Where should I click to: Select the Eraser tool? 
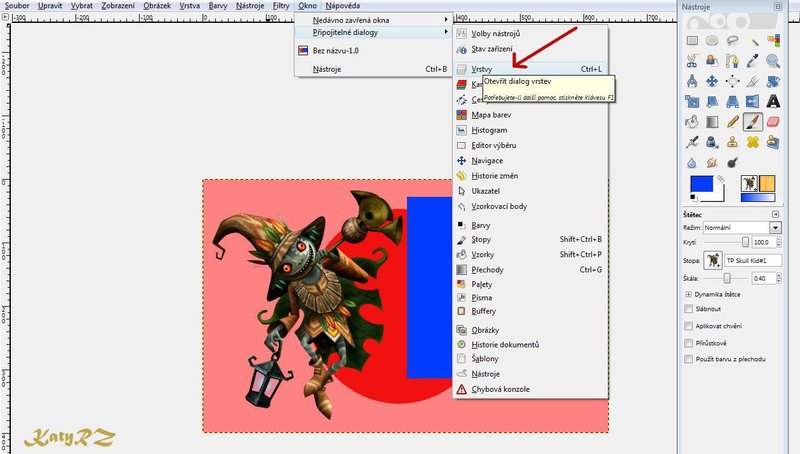(x=773, y=122)
